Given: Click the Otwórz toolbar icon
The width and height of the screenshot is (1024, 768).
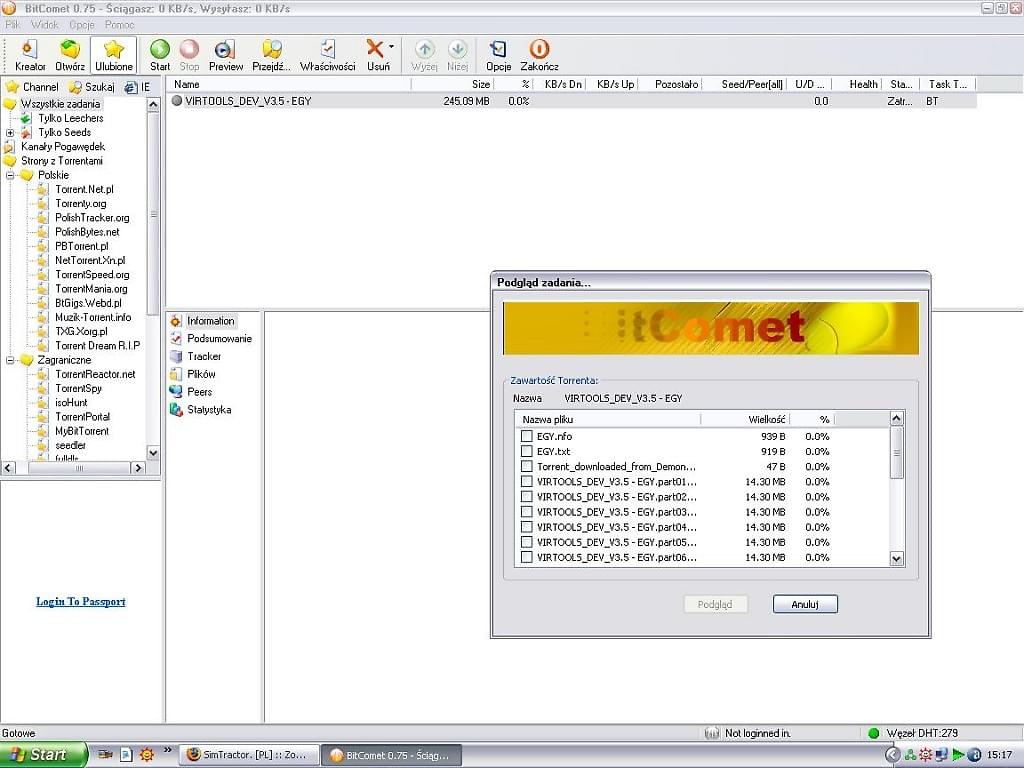Looking at the screenshot, I should pos(70,55).
